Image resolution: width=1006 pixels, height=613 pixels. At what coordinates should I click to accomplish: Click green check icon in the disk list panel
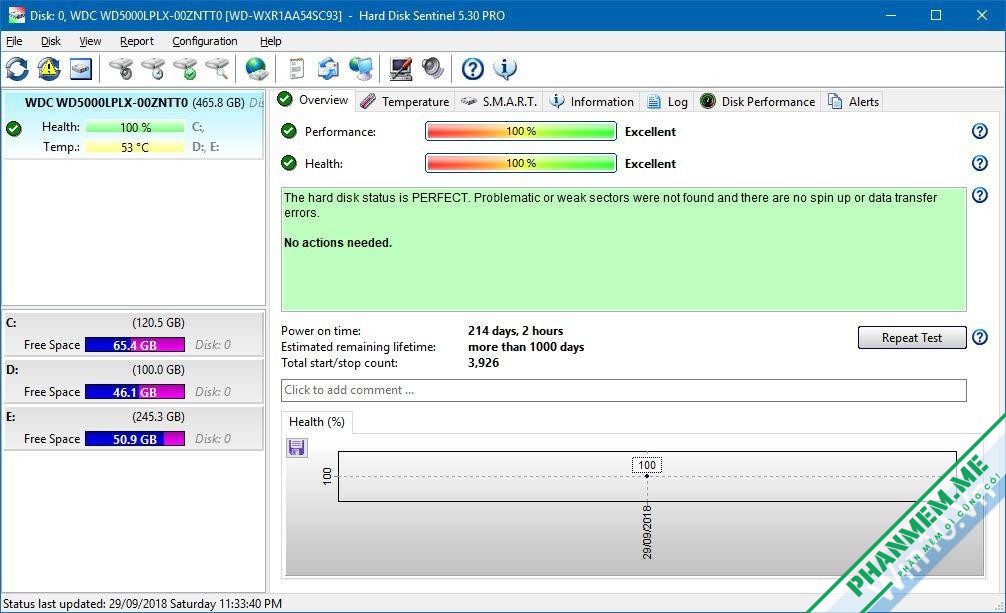coord(13,128)
